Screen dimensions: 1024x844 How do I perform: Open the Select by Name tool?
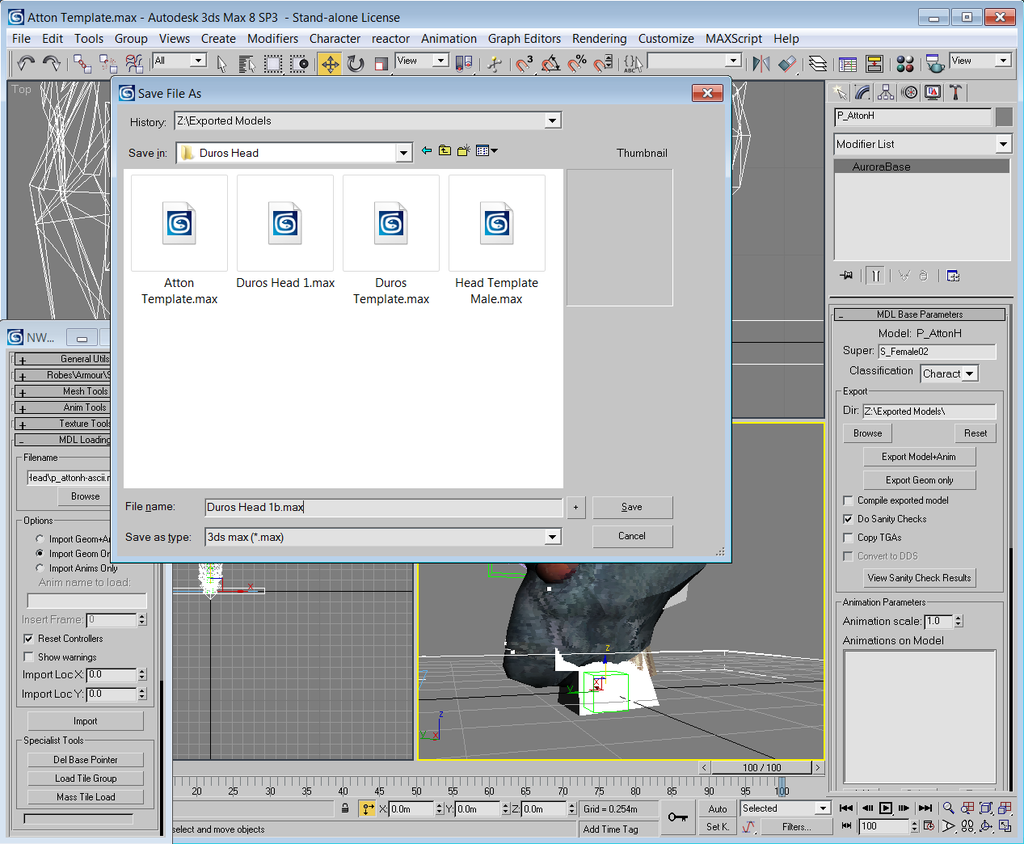pyautogui.click(x=247, y=63)
